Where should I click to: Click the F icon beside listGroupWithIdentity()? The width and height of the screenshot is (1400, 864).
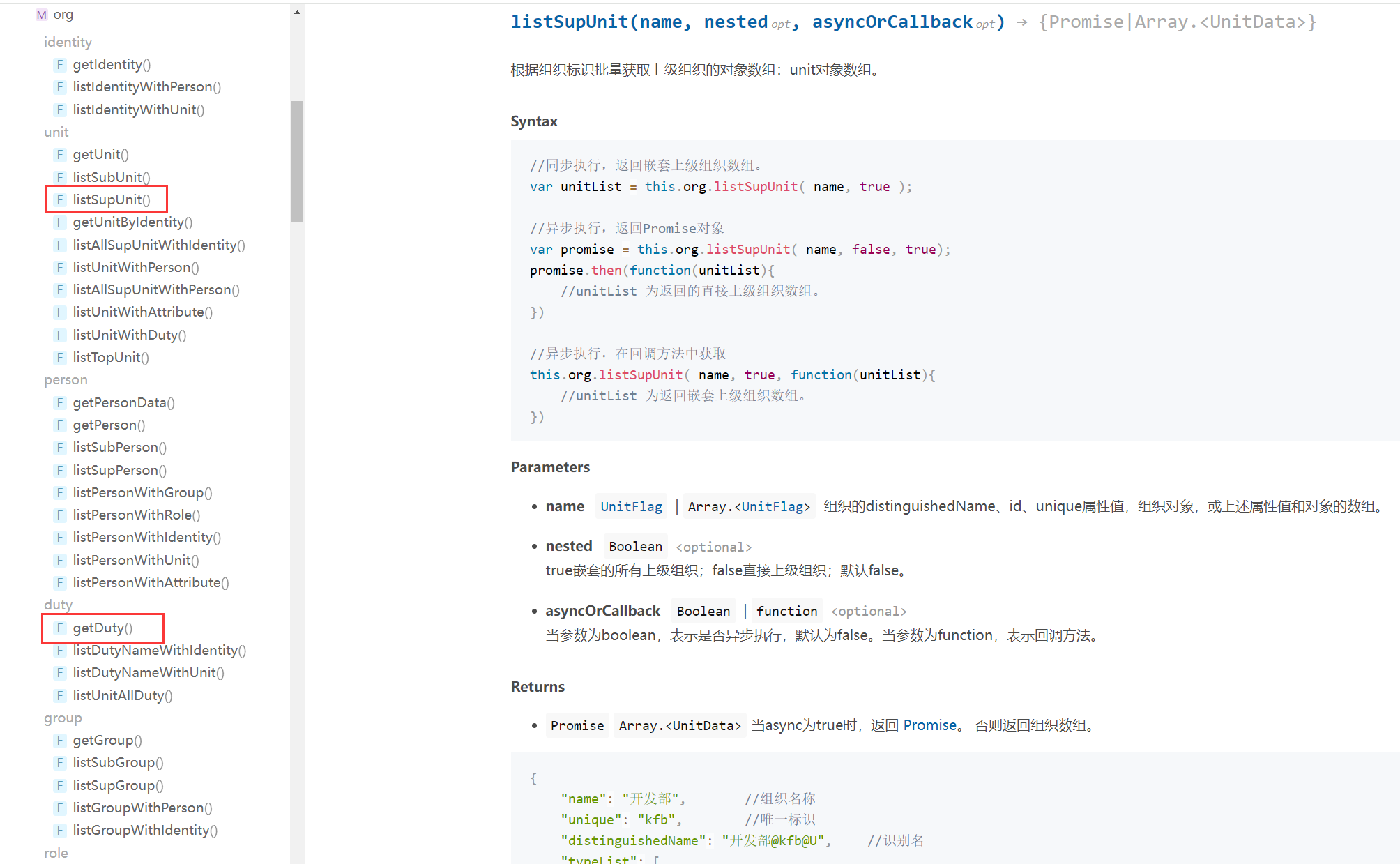60,831
